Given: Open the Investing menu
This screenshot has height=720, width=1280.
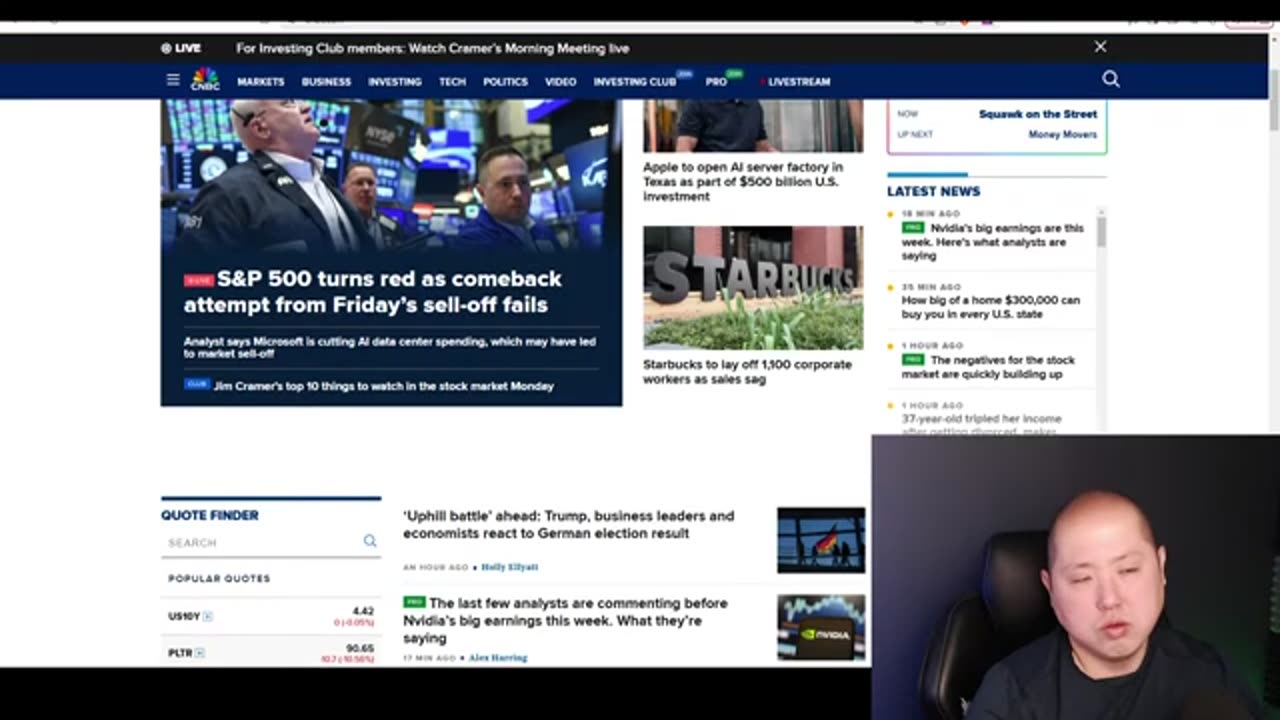Looking at the screenshot, I should (x=395, y=82).
